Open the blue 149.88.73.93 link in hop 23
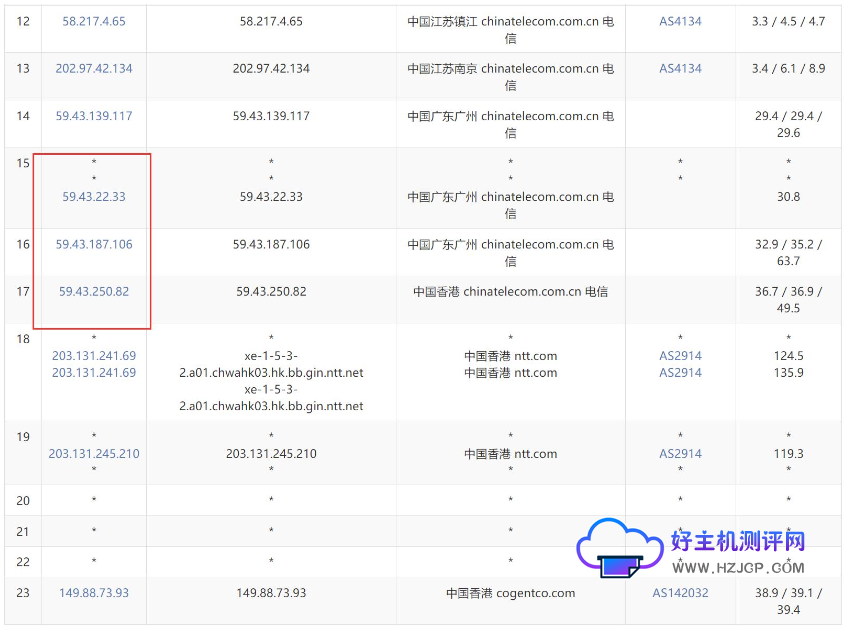This screenshot has height=628, width=846. pos(94,593)
